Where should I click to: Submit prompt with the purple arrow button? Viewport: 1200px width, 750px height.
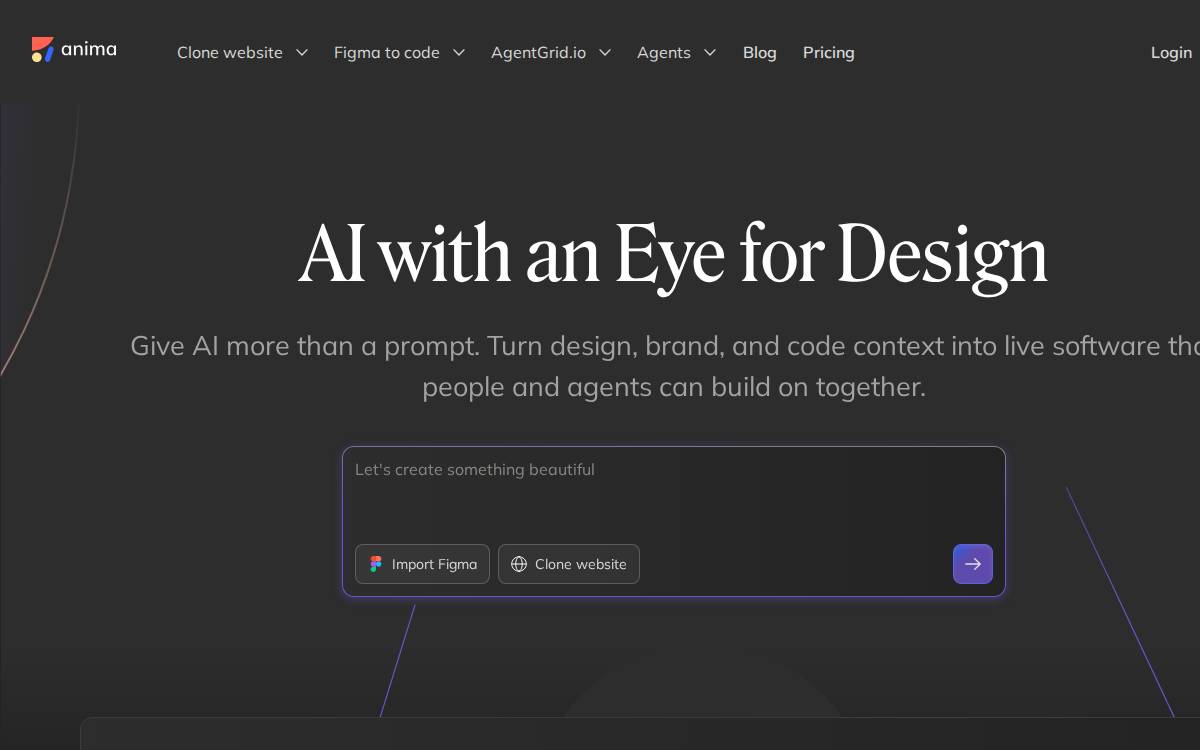973,564
